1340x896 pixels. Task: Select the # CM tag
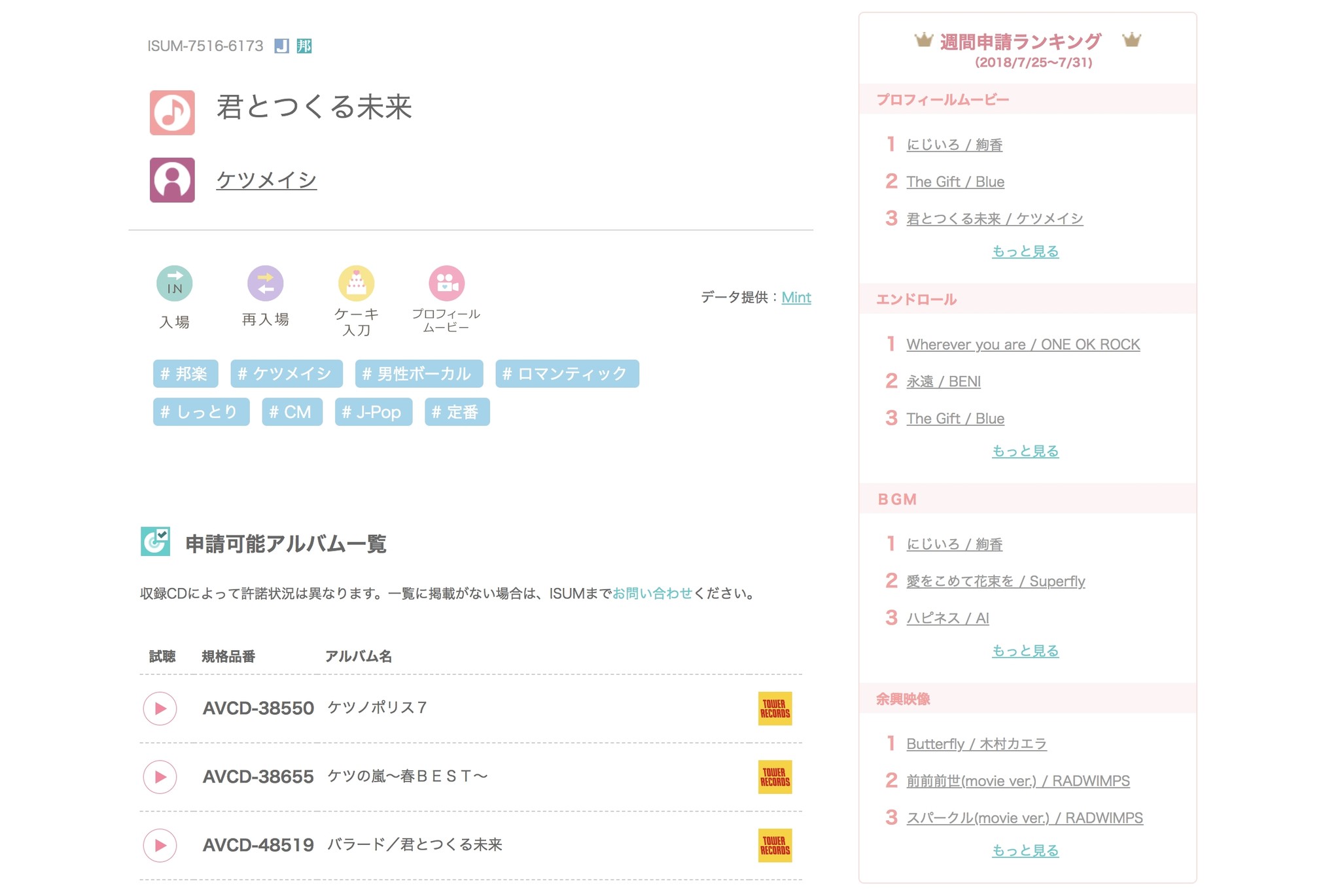tap(292, 412)
